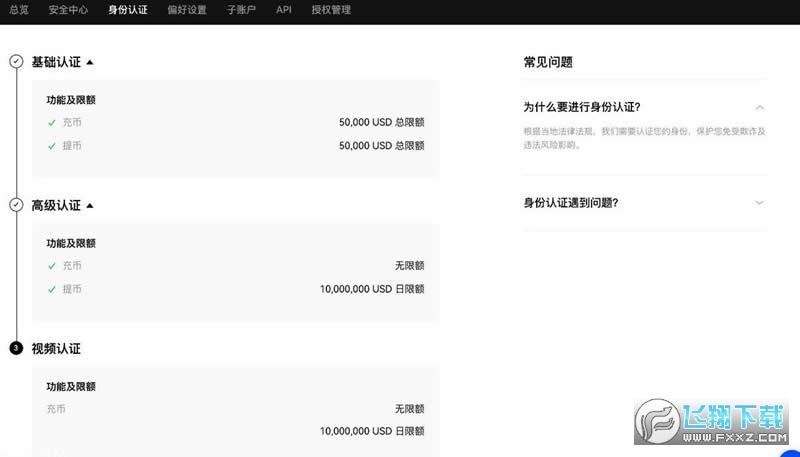Switch to the 安全中心 tab
The width and height of the screenshot is (800, 457).
68,10
